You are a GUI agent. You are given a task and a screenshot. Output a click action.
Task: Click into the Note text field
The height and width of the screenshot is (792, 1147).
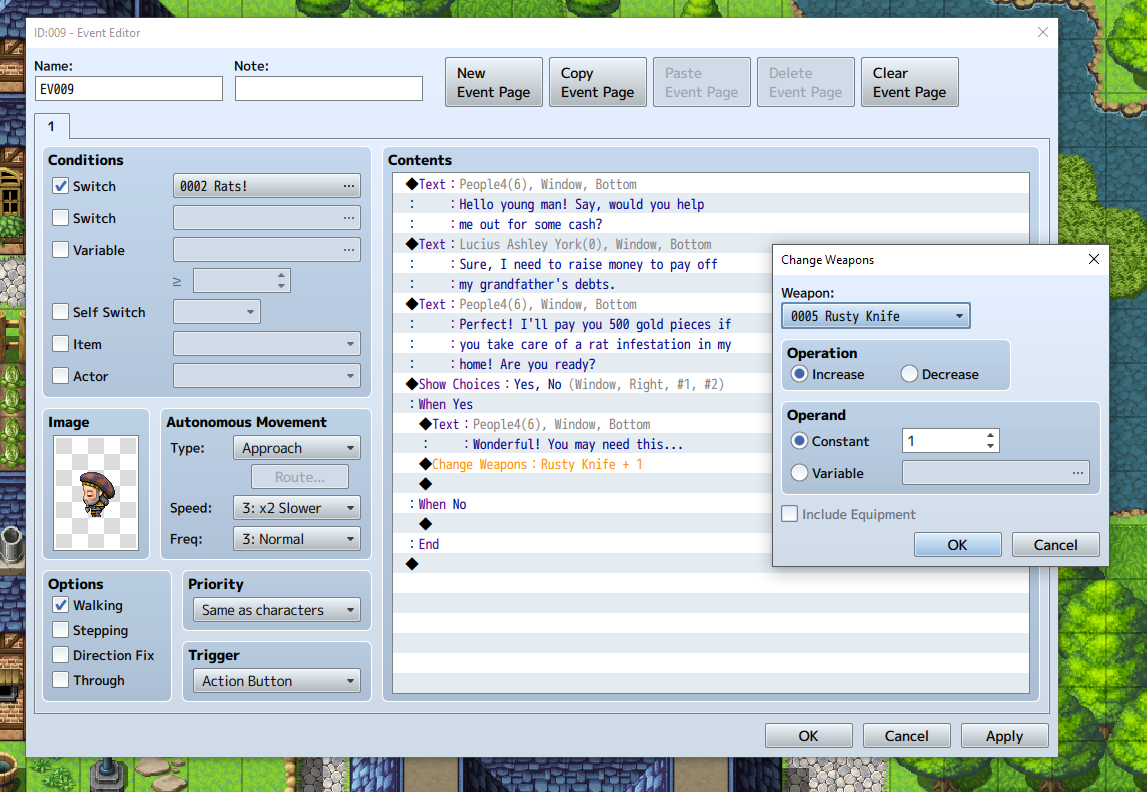329,89
